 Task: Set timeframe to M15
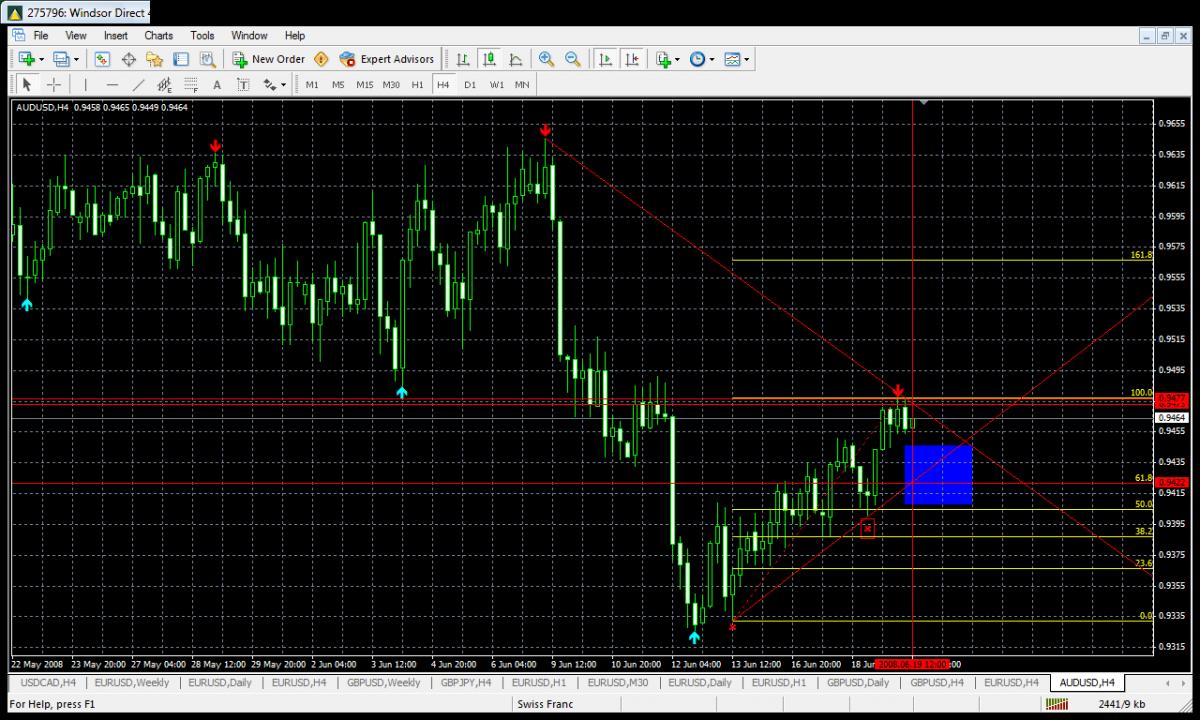(365, 85)
